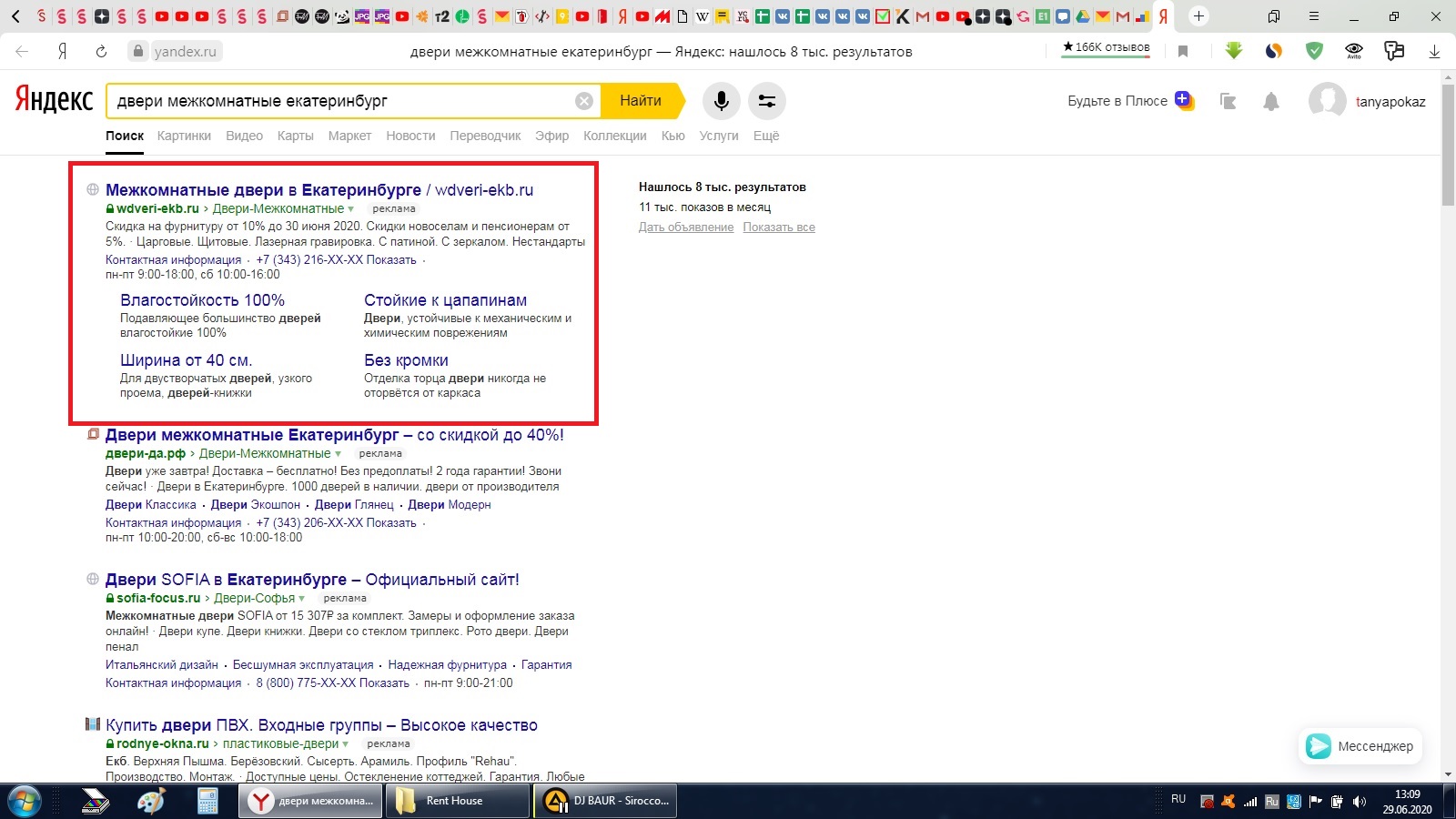This screenshot has height=819, width=1456.
Task: Expand the wdveri-ekb.ru result dropdown arrow
Action: [351, 209]
